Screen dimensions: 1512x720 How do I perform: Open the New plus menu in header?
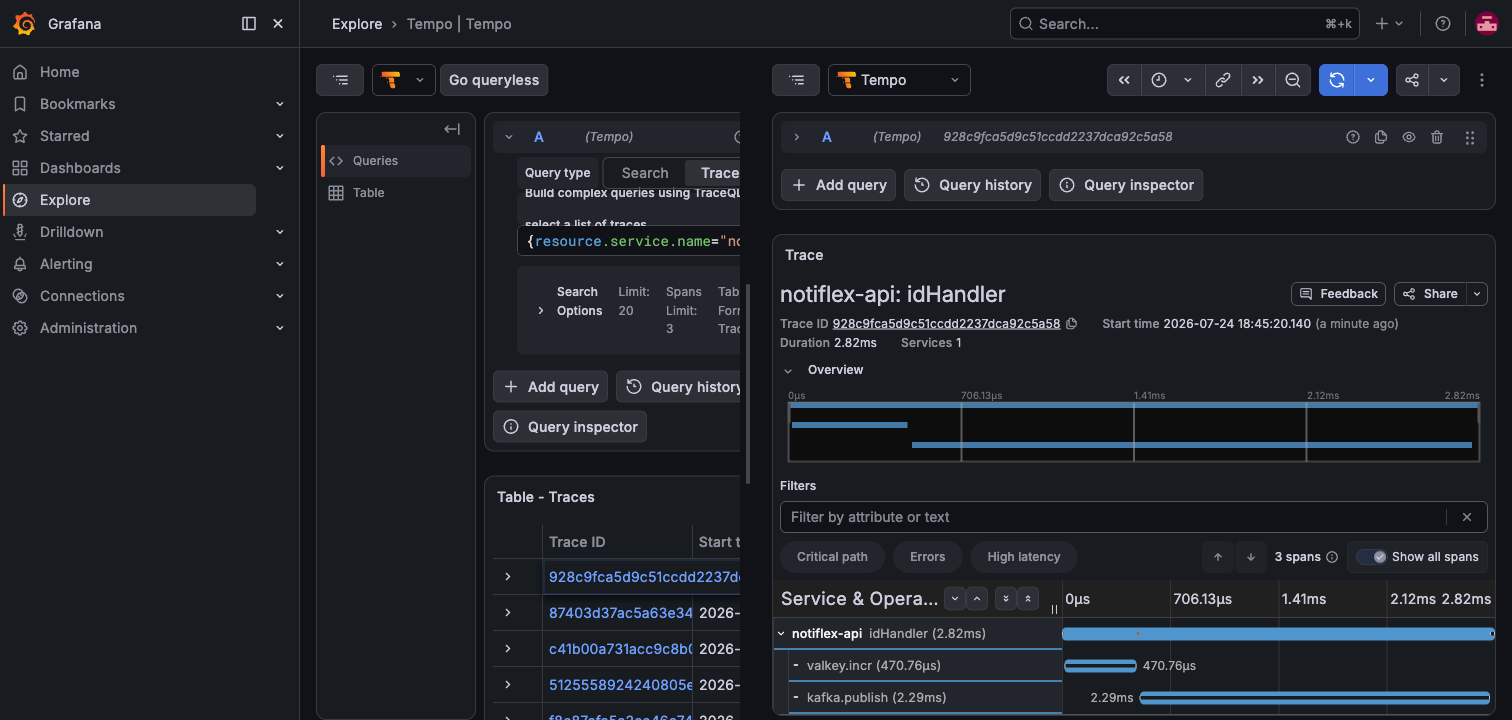[x=1389, y=24]
